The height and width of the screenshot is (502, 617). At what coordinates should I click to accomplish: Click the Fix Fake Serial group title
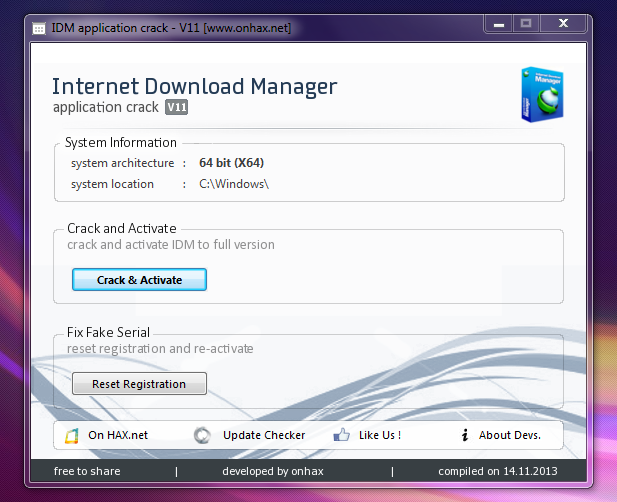point(108,332)
